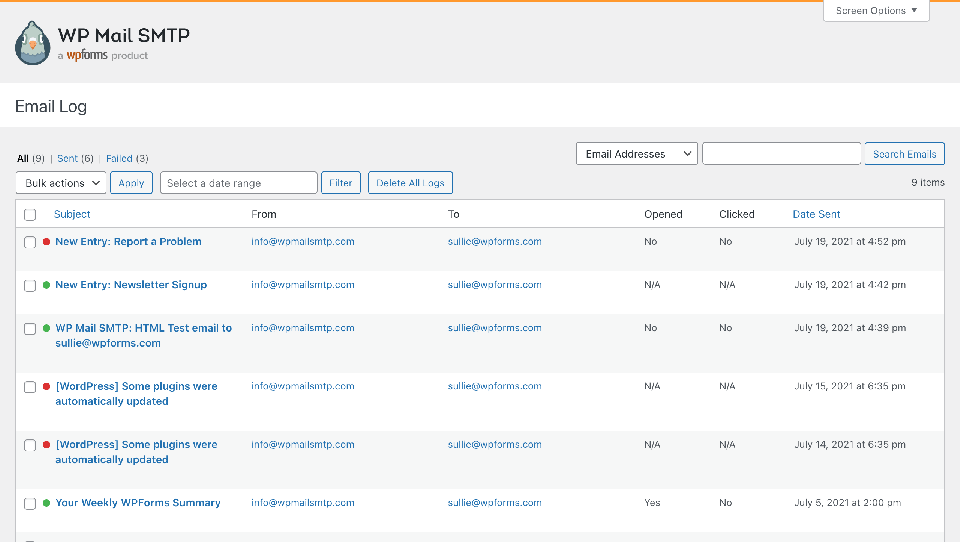Viewport: 960px width, 542px height.
Task: Click green status dot for Weekly WPForms Summary
Action: click(x=46, y=503)
